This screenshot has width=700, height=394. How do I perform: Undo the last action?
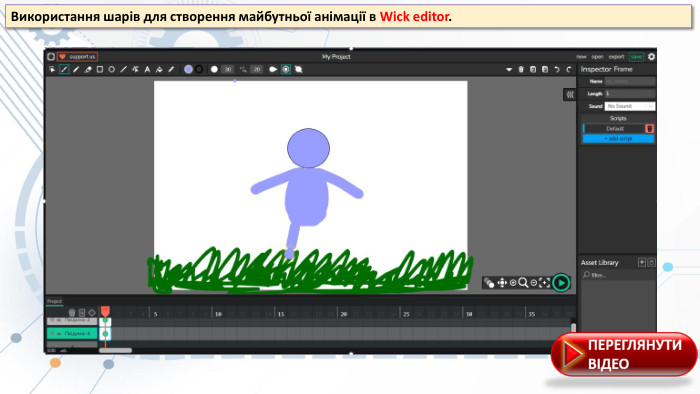click(557, 69)
